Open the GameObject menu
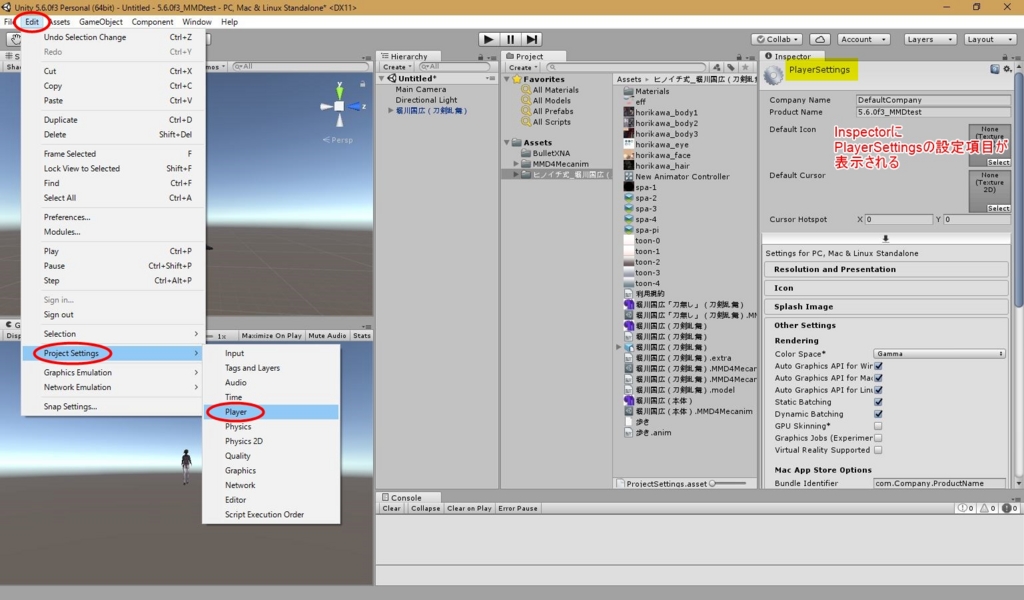The image size is (1024, 600). coord(101,22)
